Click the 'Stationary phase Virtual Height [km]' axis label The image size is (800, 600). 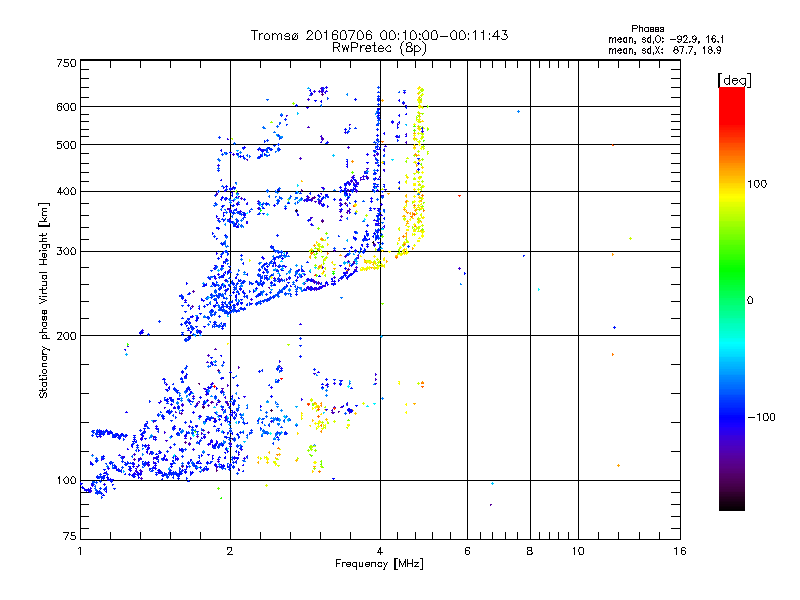point(44,301)
